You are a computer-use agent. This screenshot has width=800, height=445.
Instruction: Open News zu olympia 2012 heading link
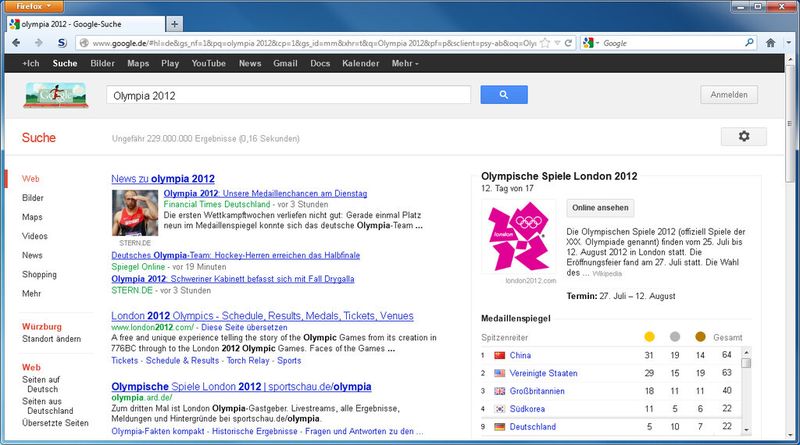point(163,179)
